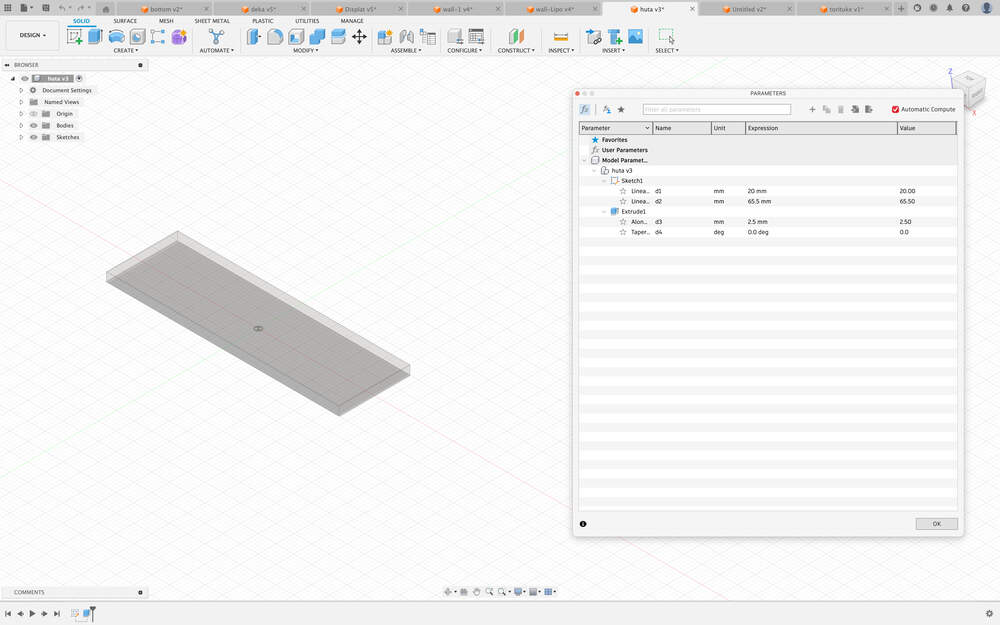Open the Design workspace dropdown
1000x625 pixels.
(x=33, y=35)
